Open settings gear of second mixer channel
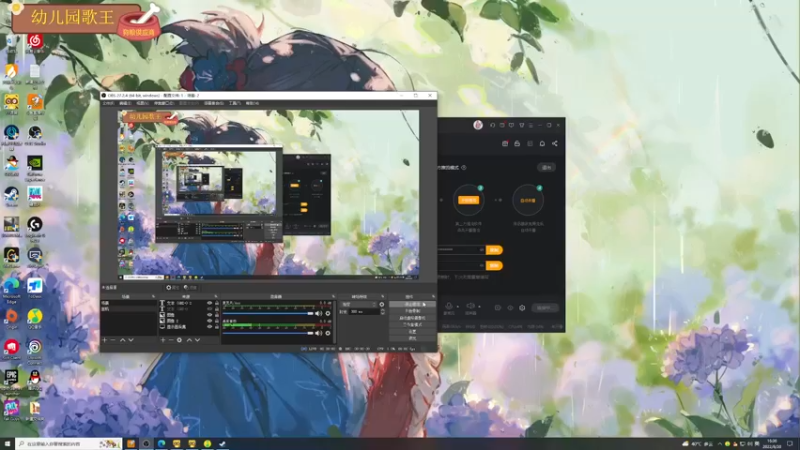Viewport: 800px width, 450px height. click(328, 333)
